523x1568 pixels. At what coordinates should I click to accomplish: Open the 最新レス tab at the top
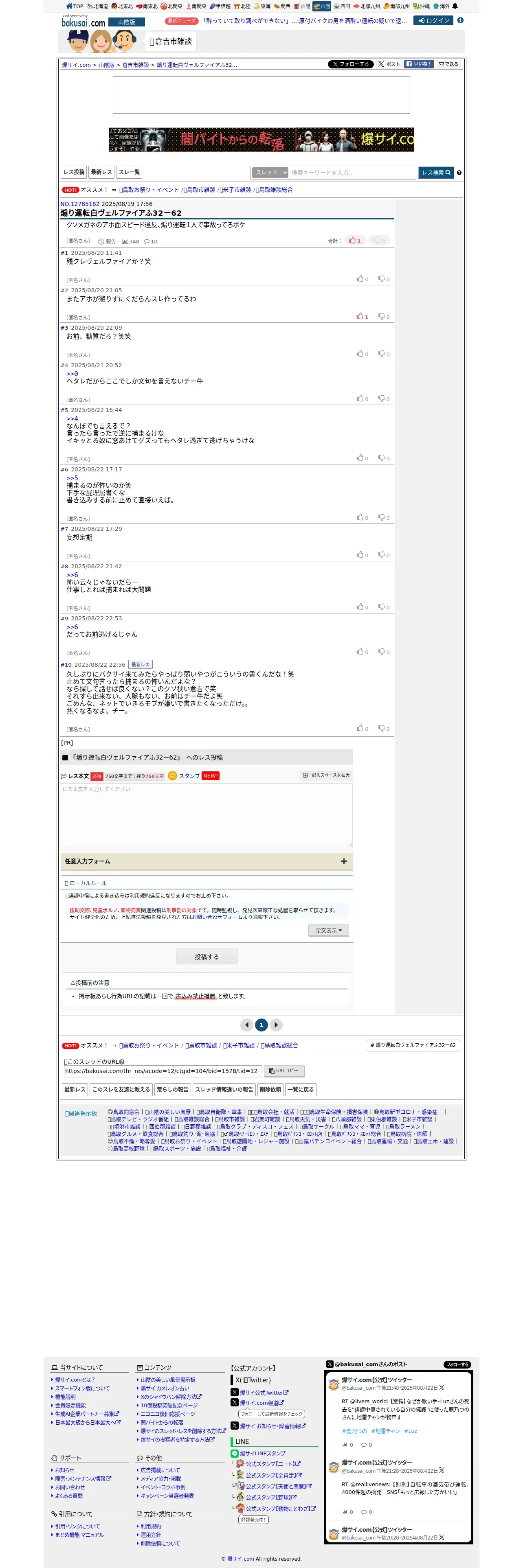tap(101, 172)
